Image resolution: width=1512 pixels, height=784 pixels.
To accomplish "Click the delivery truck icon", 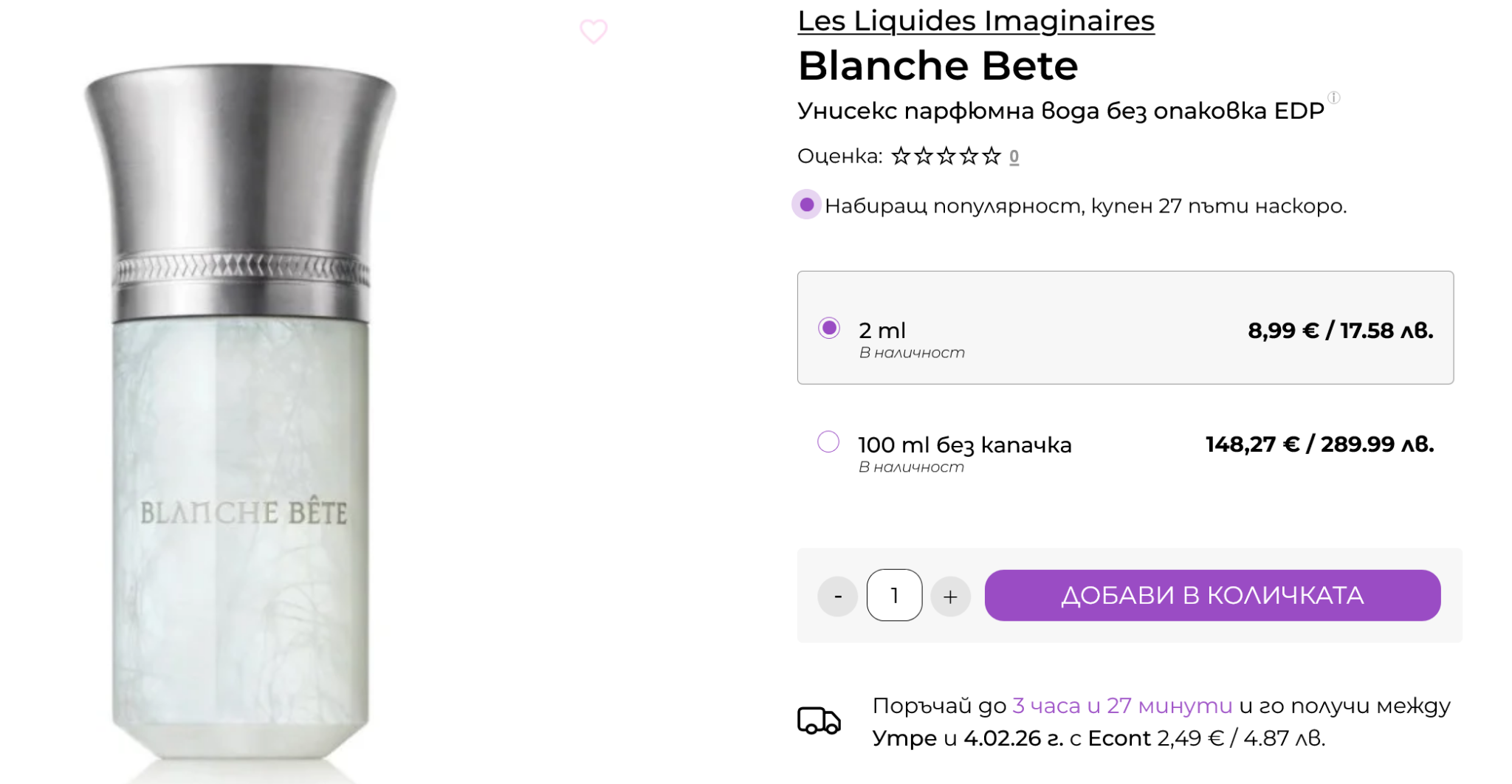I will click(x=818, y=721).
